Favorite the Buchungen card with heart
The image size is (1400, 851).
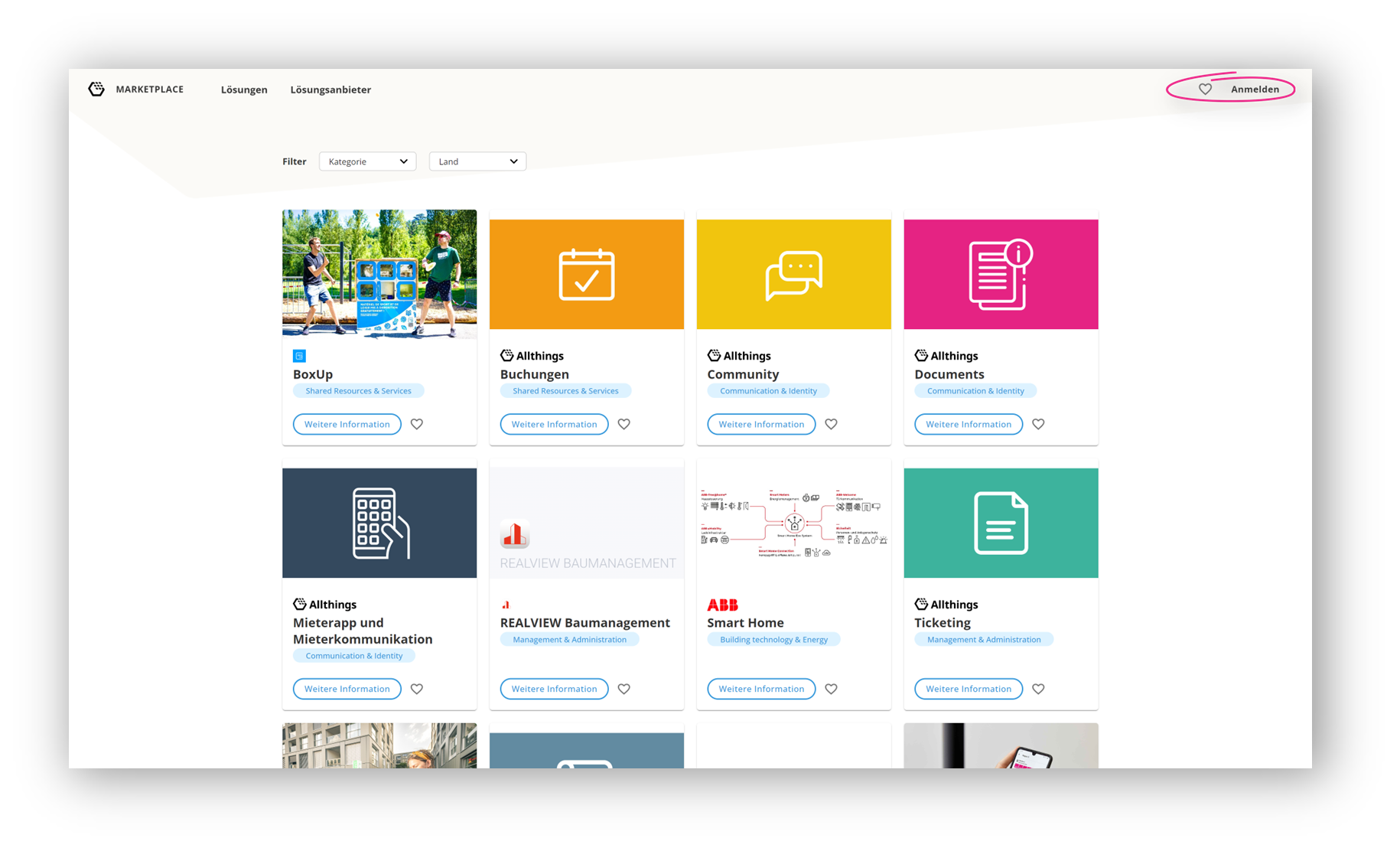coord(624,424)
